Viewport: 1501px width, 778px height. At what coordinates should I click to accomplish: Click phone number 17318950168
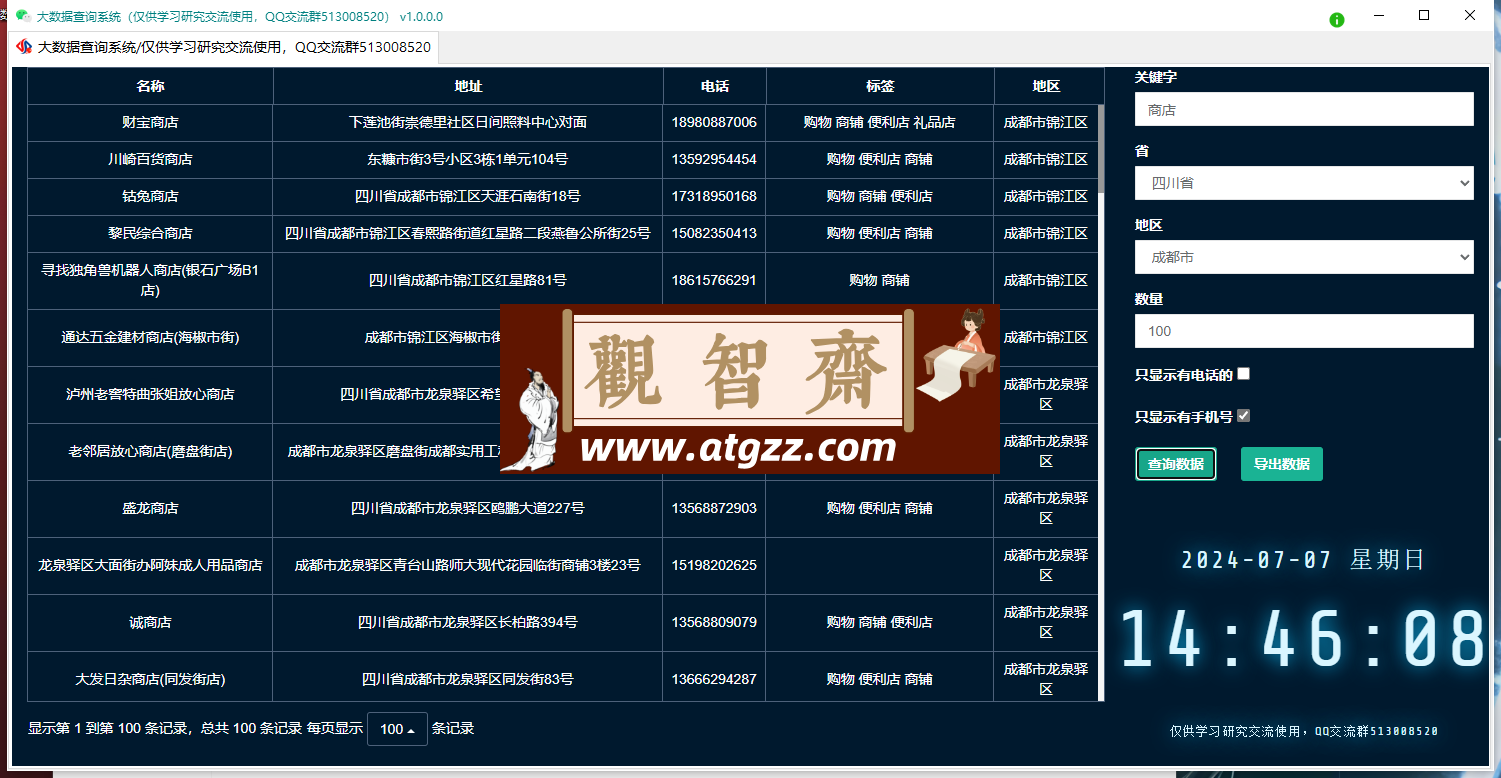pos(714,196)
